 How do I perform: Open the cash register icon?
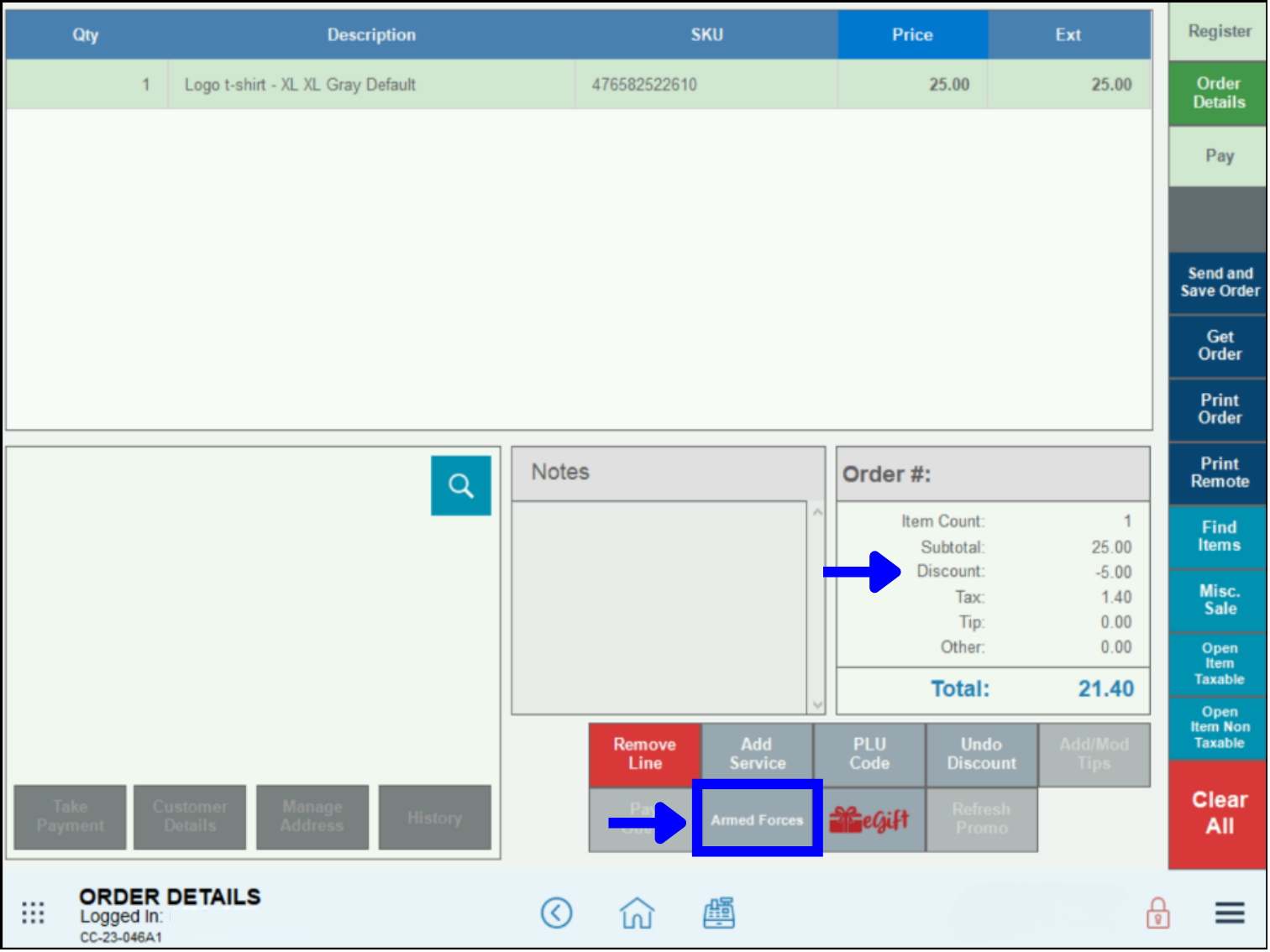click(719, 913)
